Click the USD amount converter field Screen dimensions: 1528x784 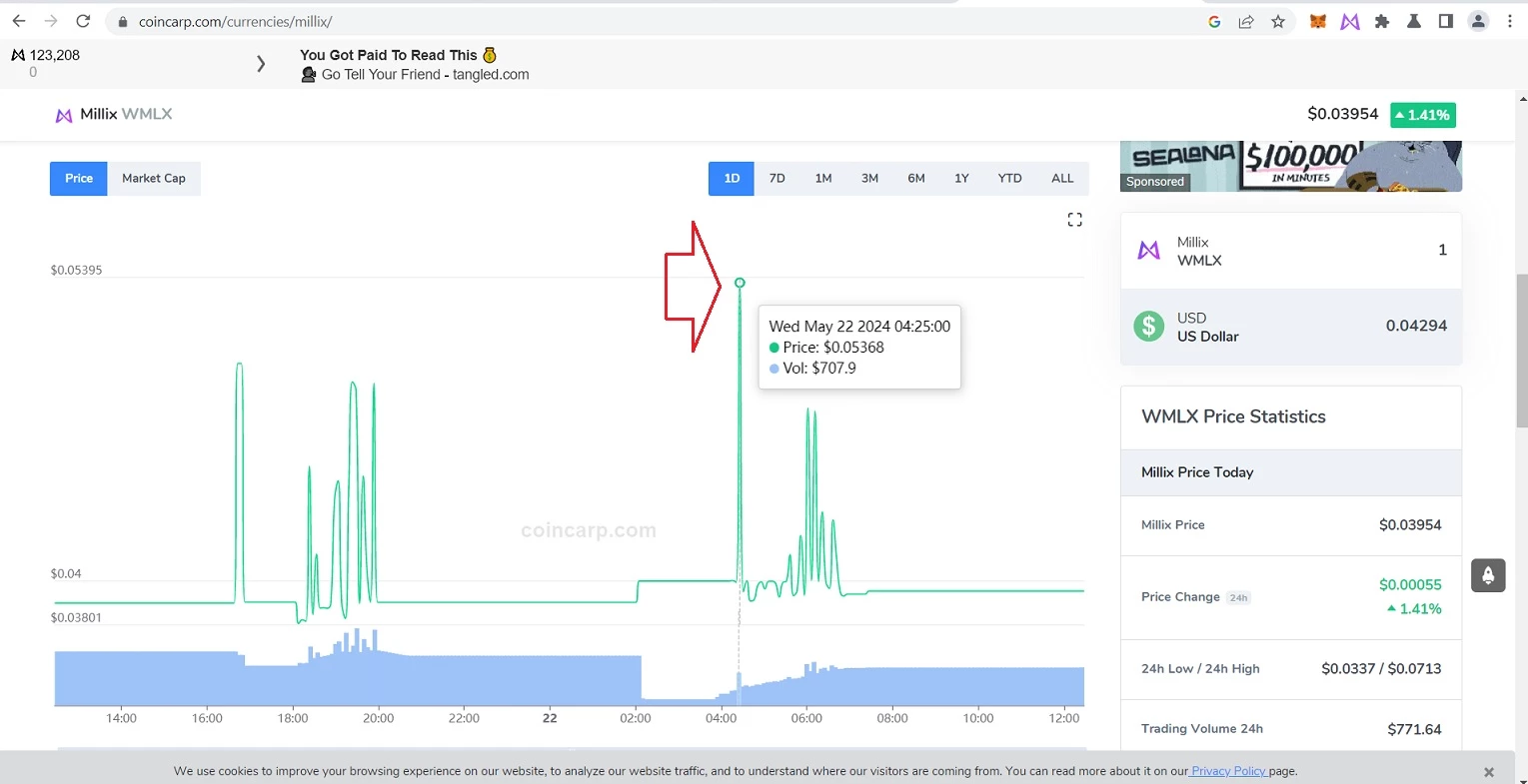[1291, 327]
